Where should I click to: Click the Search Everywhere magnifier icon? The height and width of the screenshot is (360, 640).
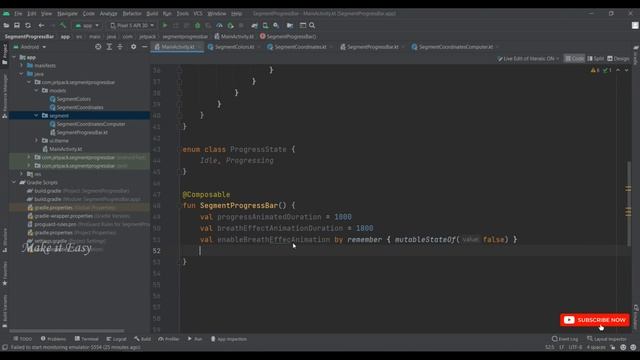click(312, 25)
